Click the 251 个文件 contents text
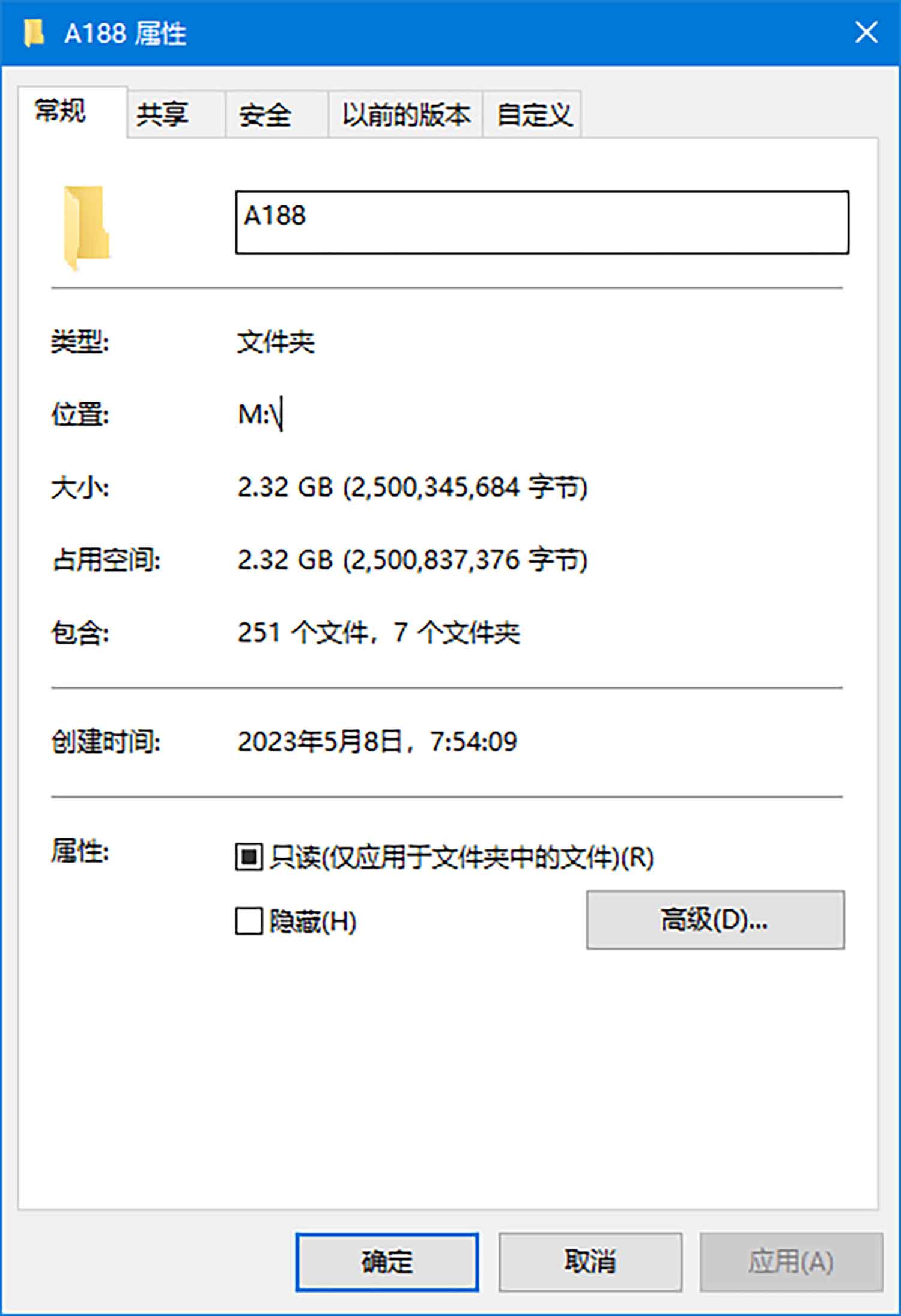Viewport: 901px width, 1316px height. point(303,632)
